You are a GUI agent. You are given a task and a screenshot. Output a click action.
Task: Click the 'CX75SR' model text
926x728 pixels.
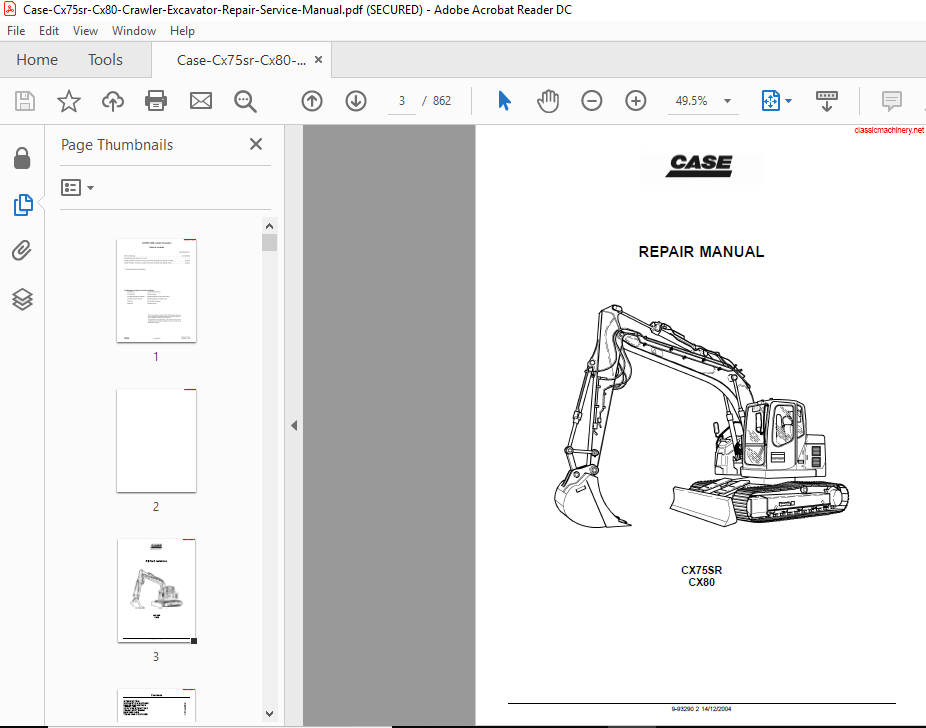coord(701,570)
